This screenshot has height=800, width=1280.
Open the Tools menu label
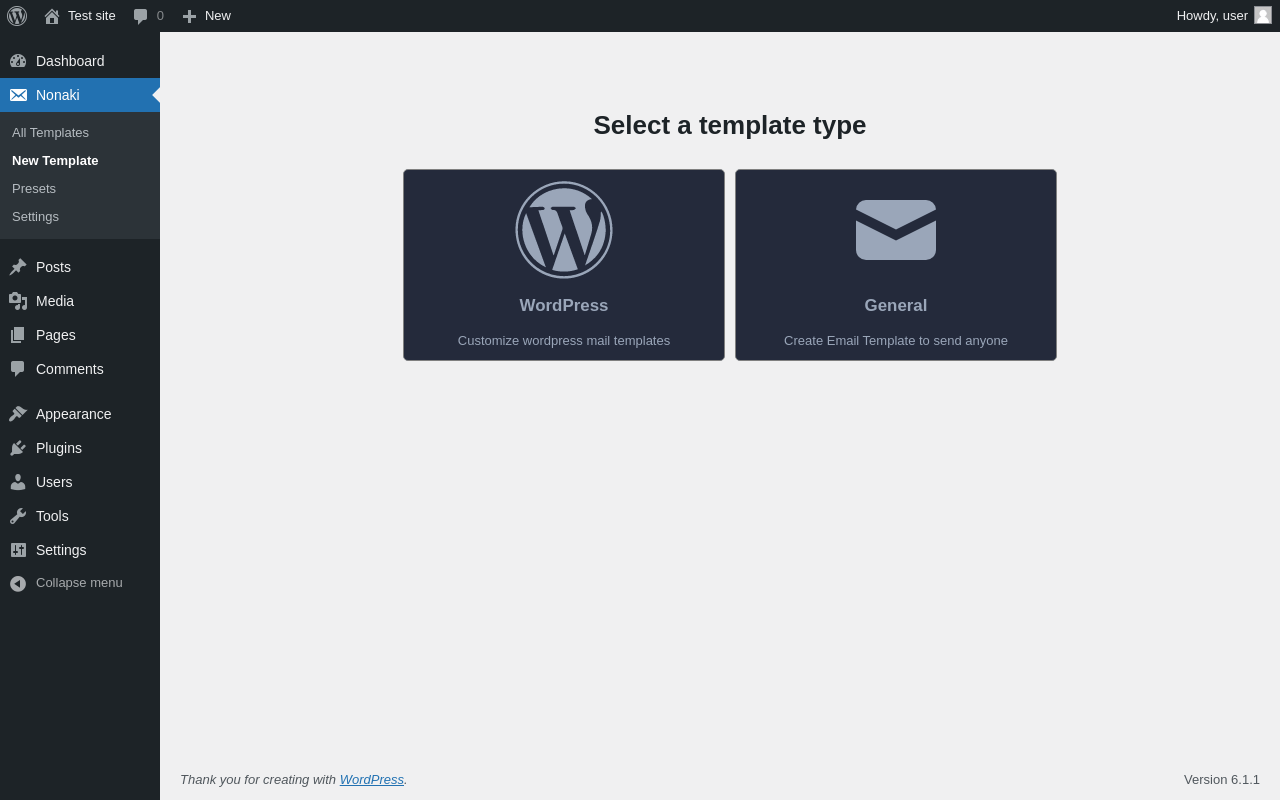pyautogui.click(x=52, y=516)
